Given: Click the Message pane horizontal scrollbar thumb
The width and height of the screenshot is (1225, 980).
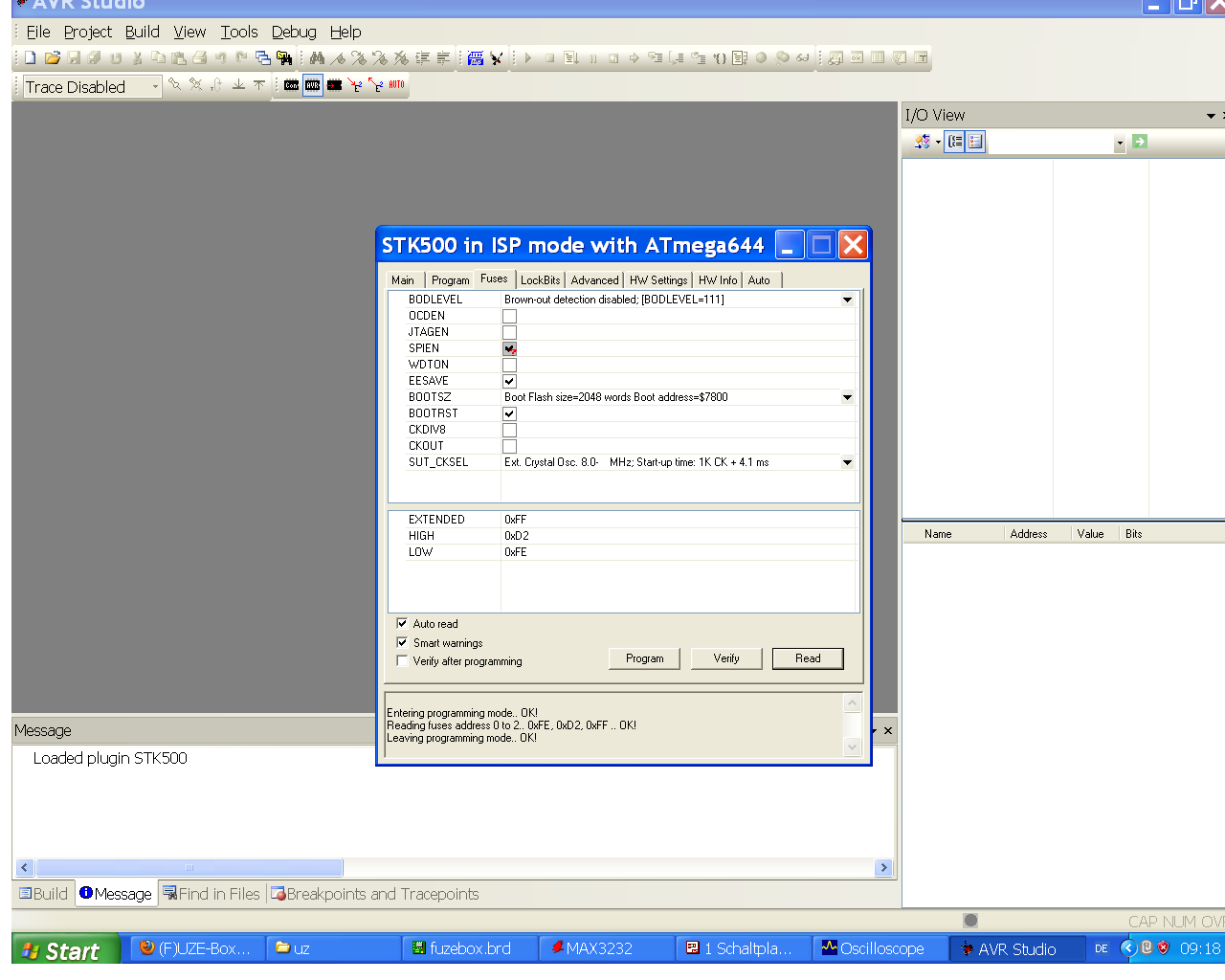Looking at the screenshot, I should click(x=189, y=868).
